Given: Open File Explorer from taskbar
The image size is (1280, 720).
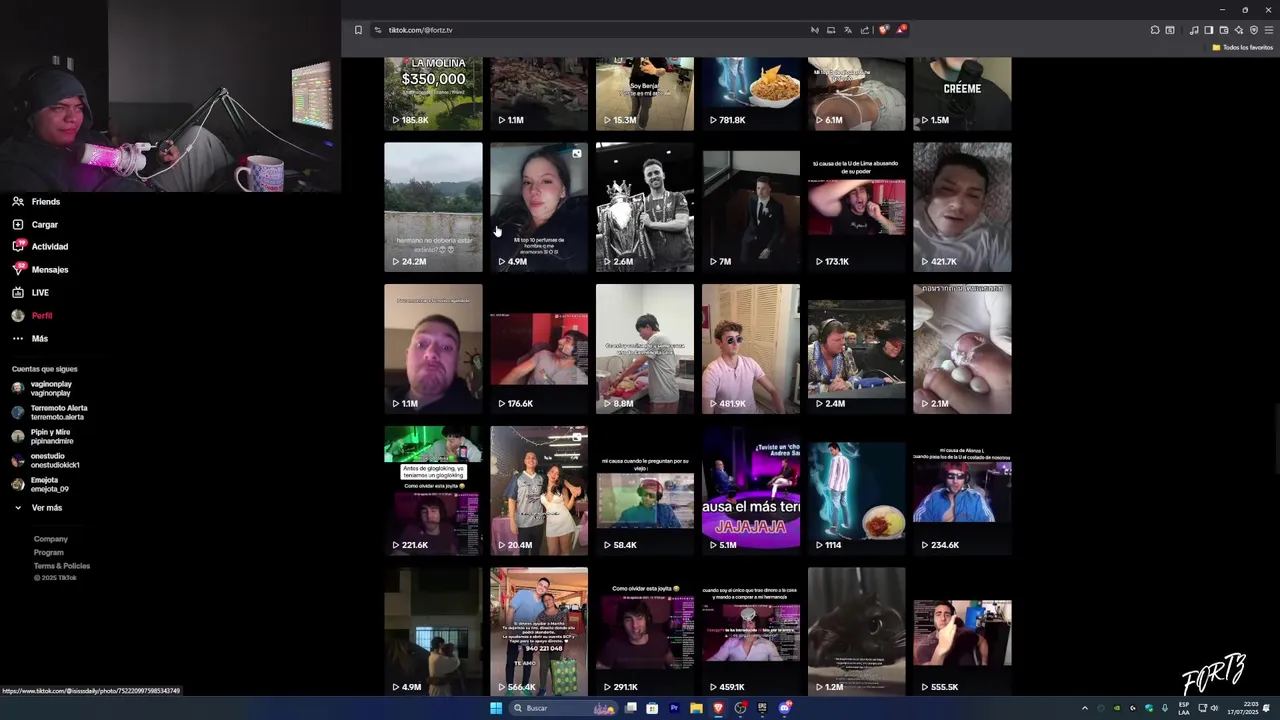Looking at the screenshot, I should [x=696, y=708].
